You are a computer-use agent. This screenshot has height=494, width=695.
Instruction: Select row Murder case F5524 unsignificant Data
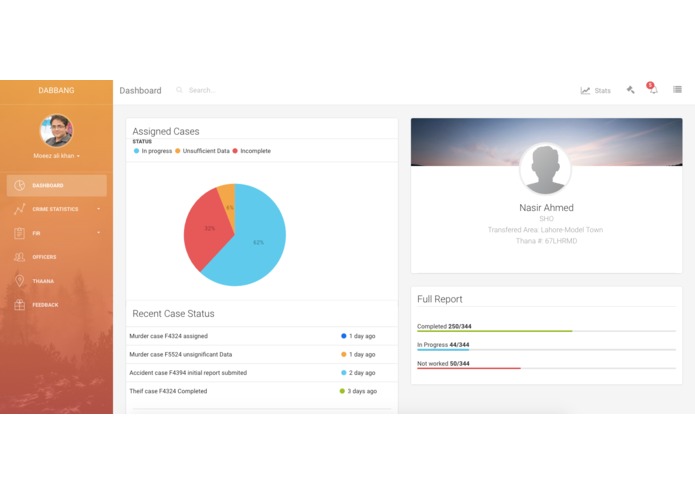[262, 354]
